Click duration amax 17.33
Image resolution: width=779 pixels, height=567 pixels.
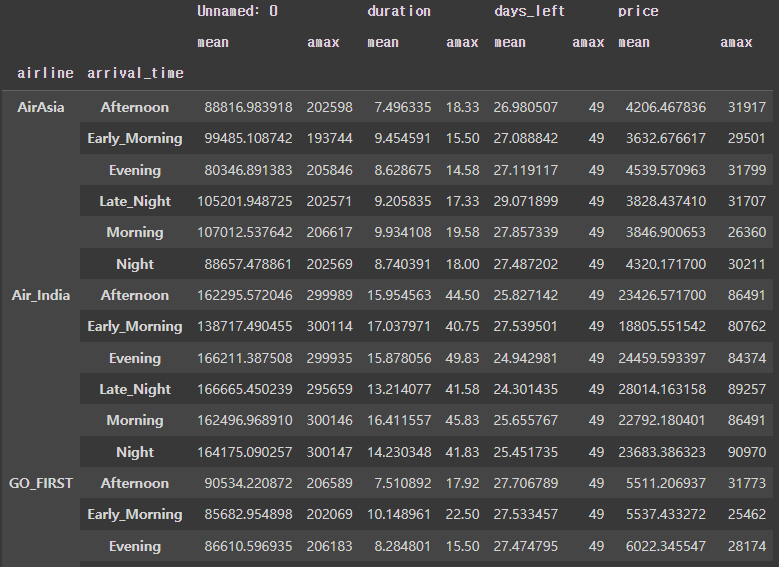click(463, 201)
